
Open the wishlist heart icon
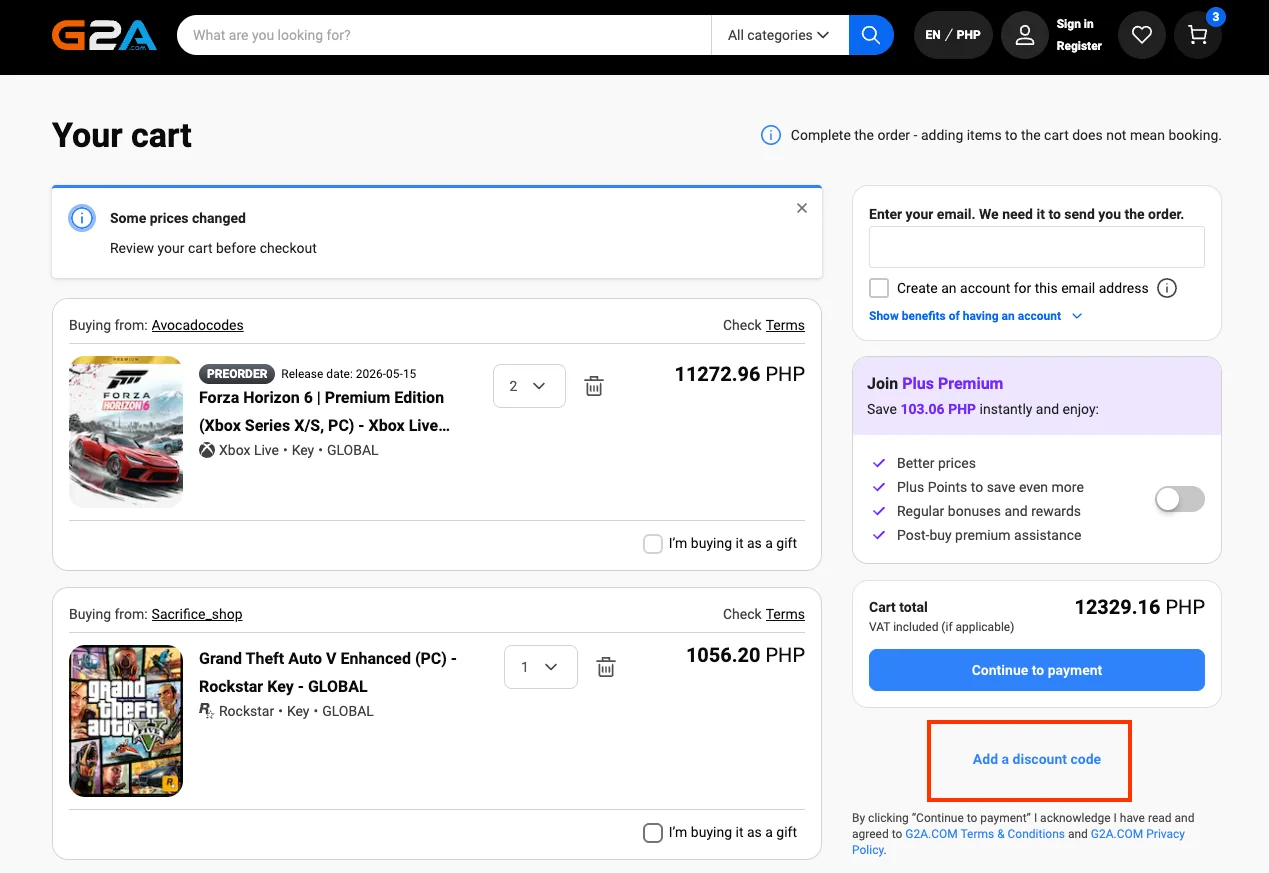pyautogui.click(x=1142, y=35)
